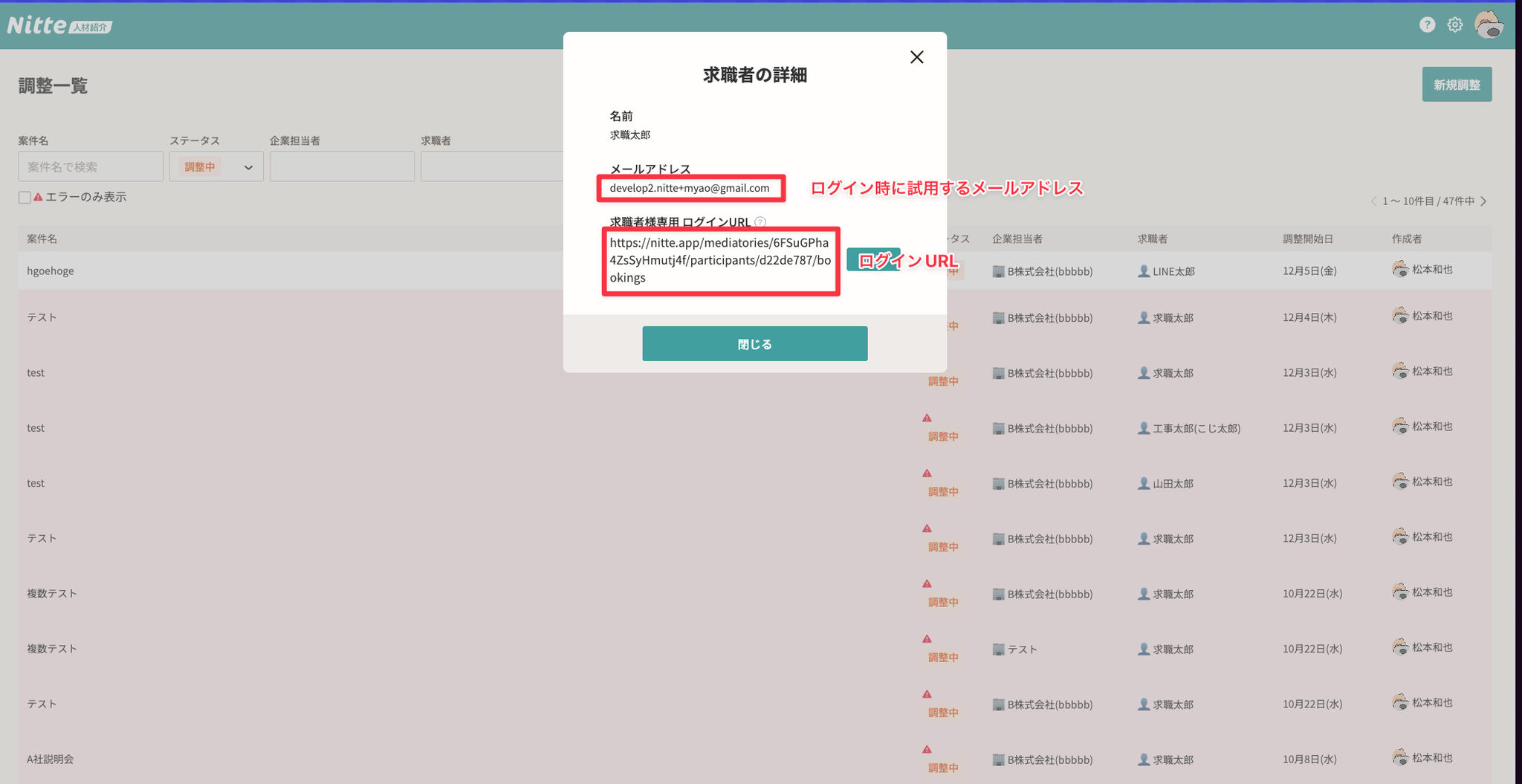Click building icon in 12月4日(木) row
1522x784 pixels.
coord(998,317)
